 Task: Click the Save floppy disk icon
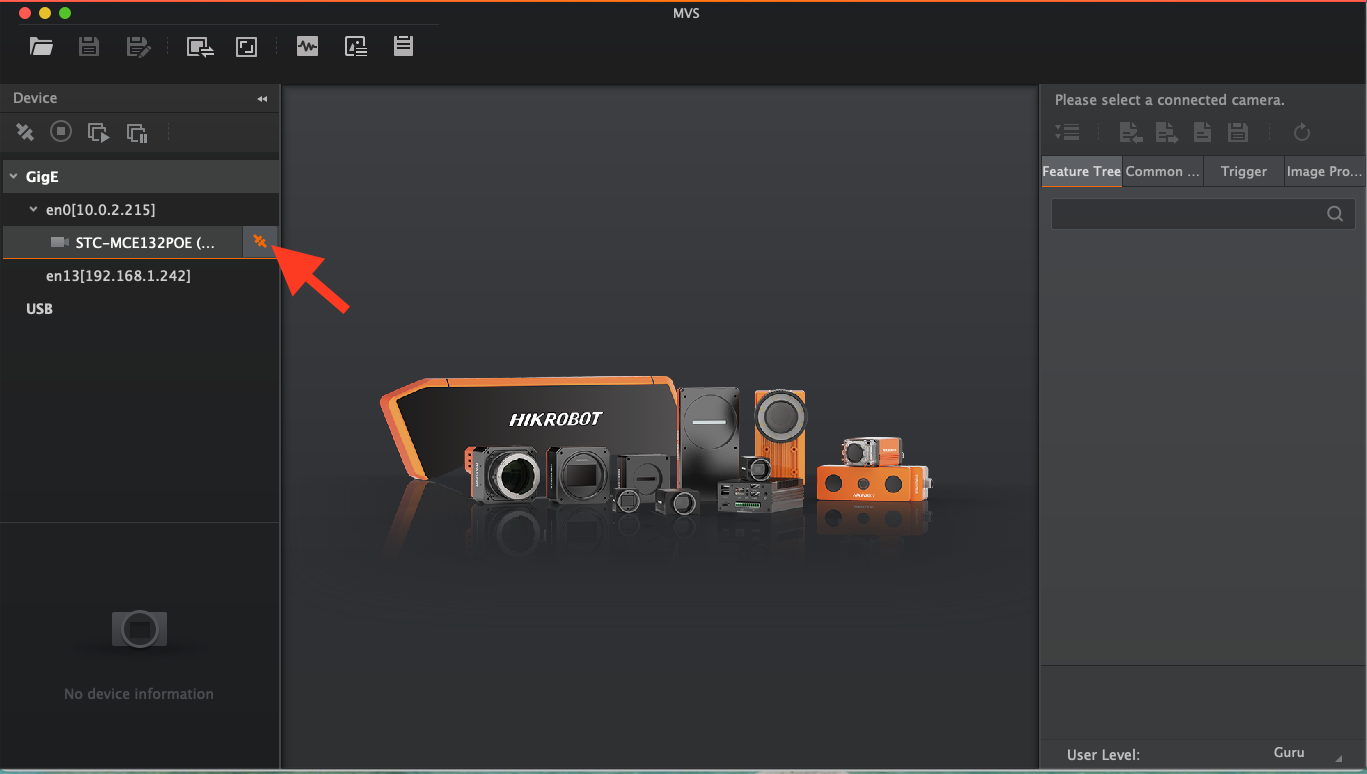(89, 46)
